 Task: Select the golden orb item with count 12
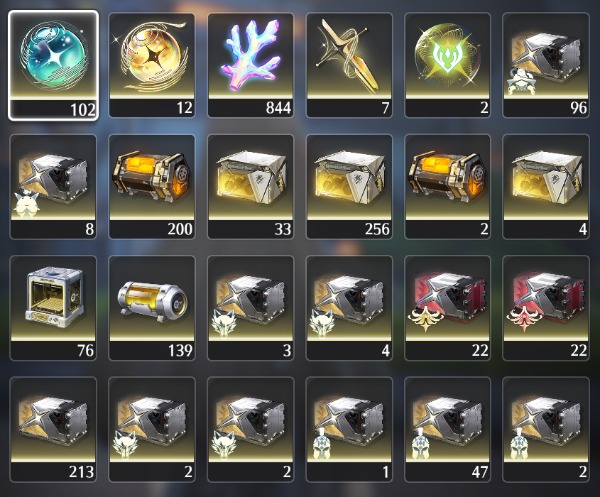coord(152,65)
